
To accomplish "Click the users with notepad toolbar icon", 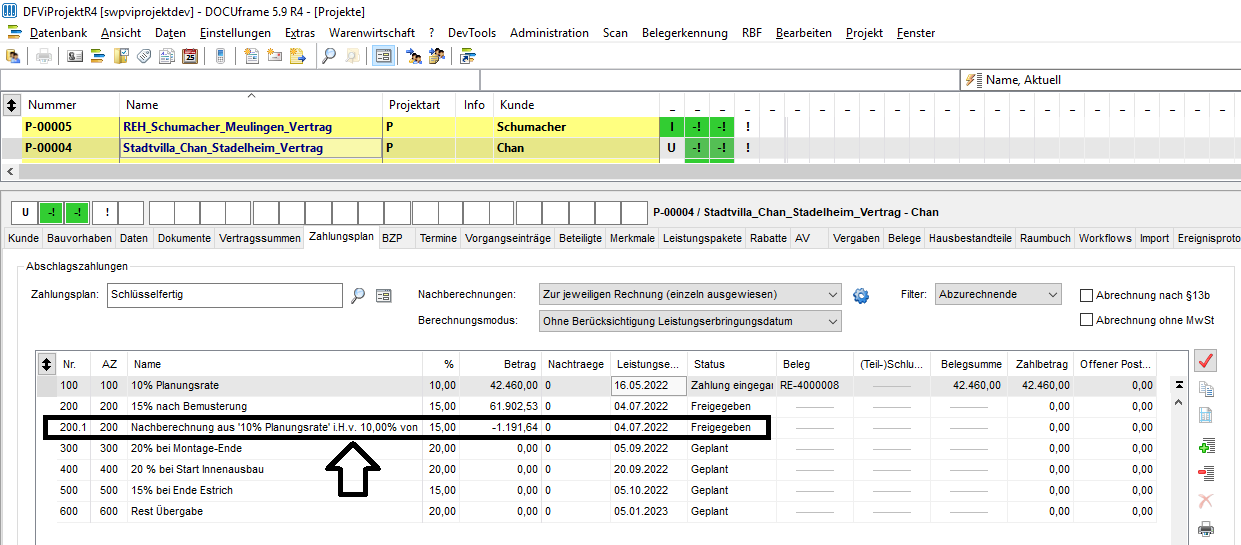I will (x=437, y=56).
